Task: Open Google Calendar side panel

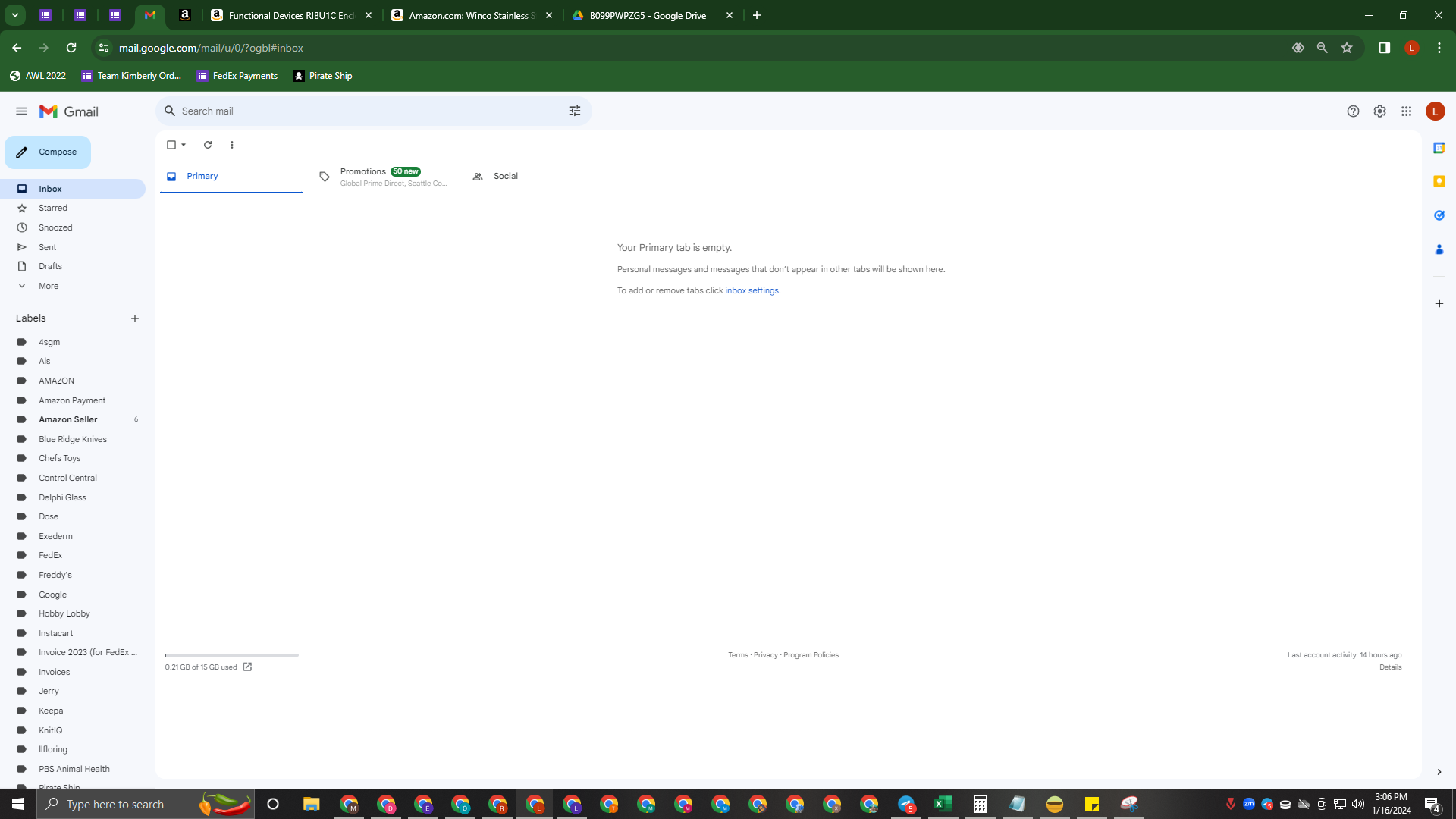Action: coord(1439,148)
